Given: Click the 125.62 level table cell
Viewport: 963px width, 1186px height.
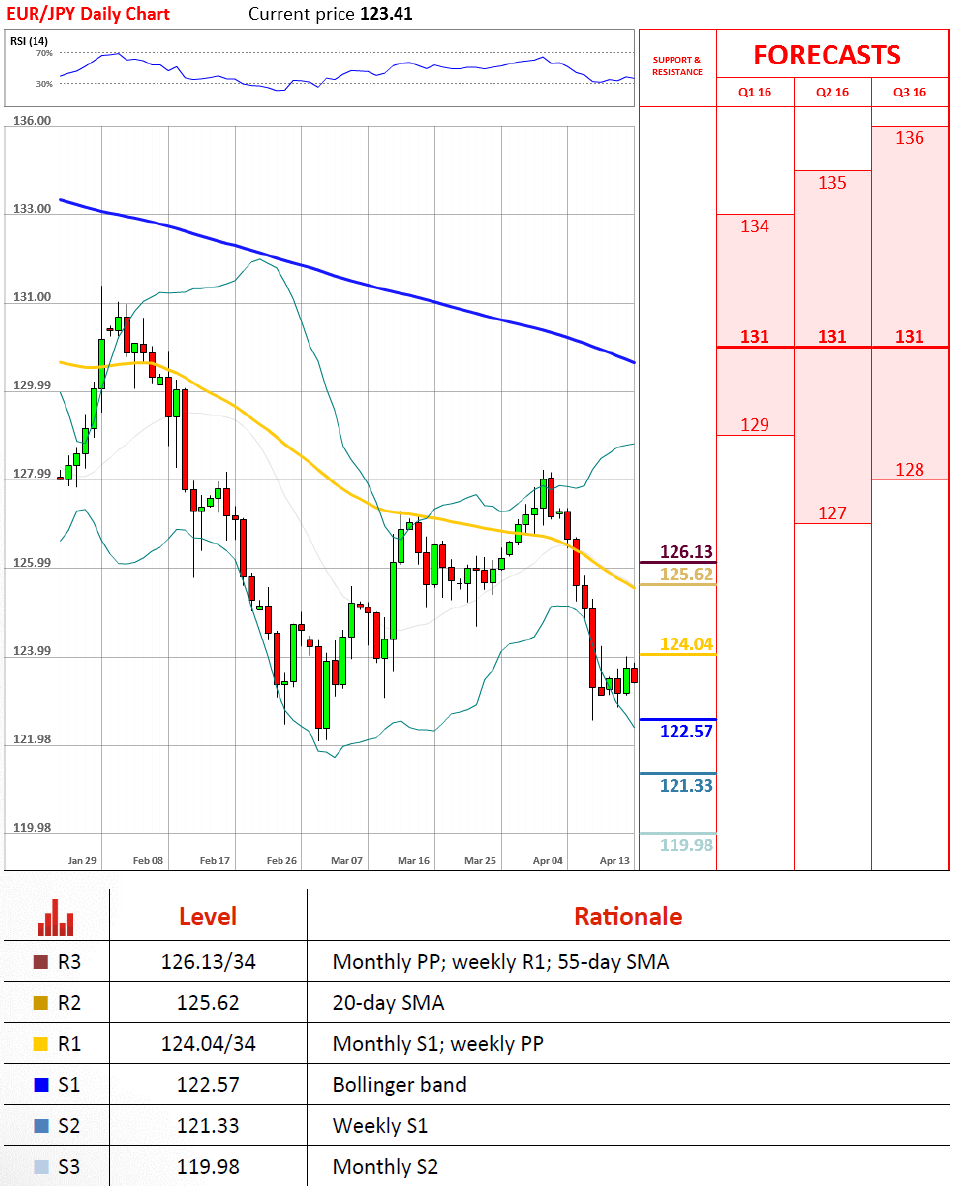Looking at the screenshot, I should pyautogui.click(x=208, y=1003).
